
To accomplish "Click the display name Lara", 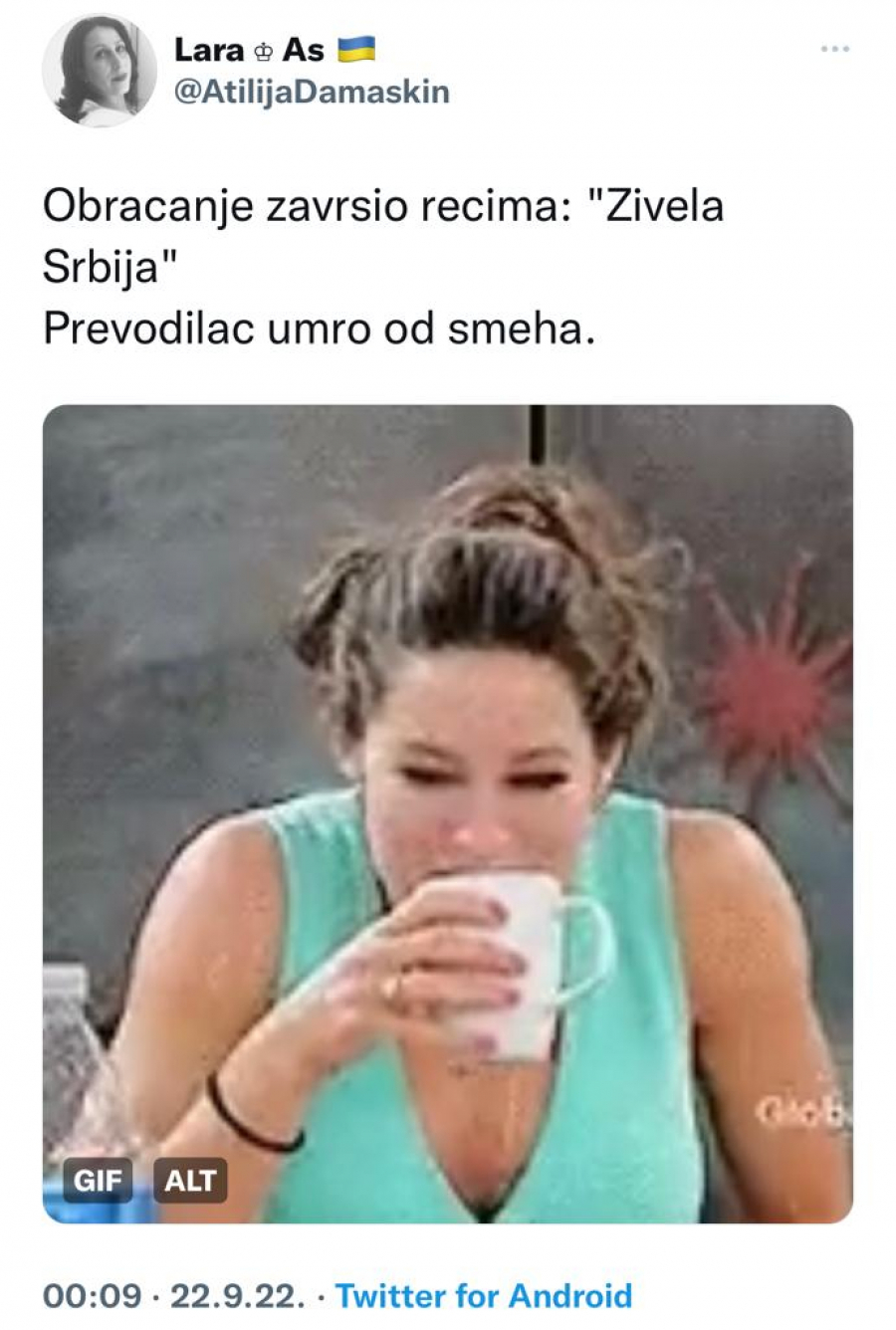I will click(x=209, y=49).
